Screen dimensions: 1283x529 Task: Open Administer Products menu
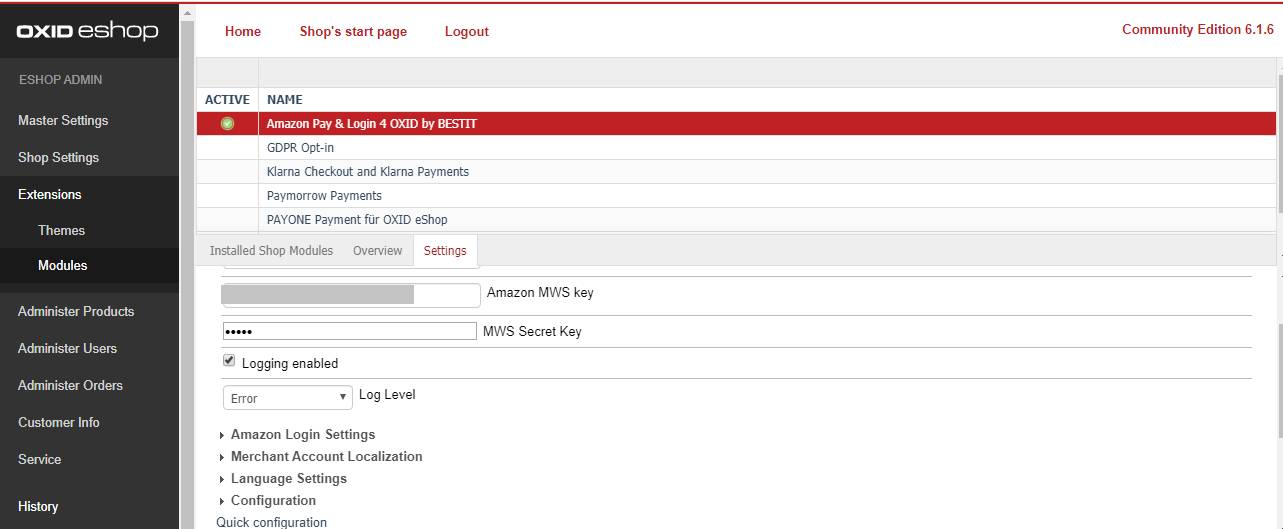(x=76, y=312)
